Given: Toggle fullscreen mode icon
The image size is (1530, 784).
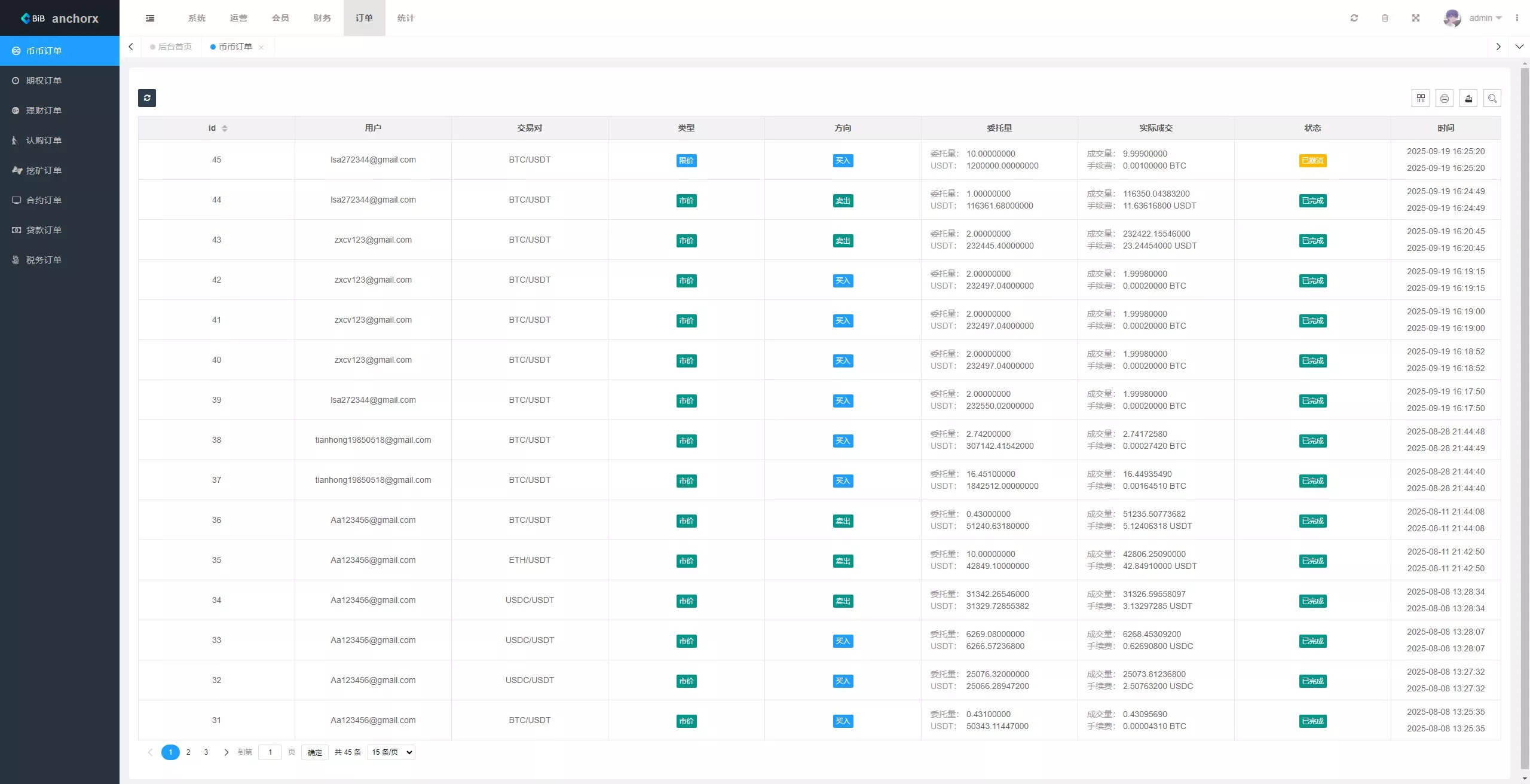Looking at the screenshot, I should 1416,18.
